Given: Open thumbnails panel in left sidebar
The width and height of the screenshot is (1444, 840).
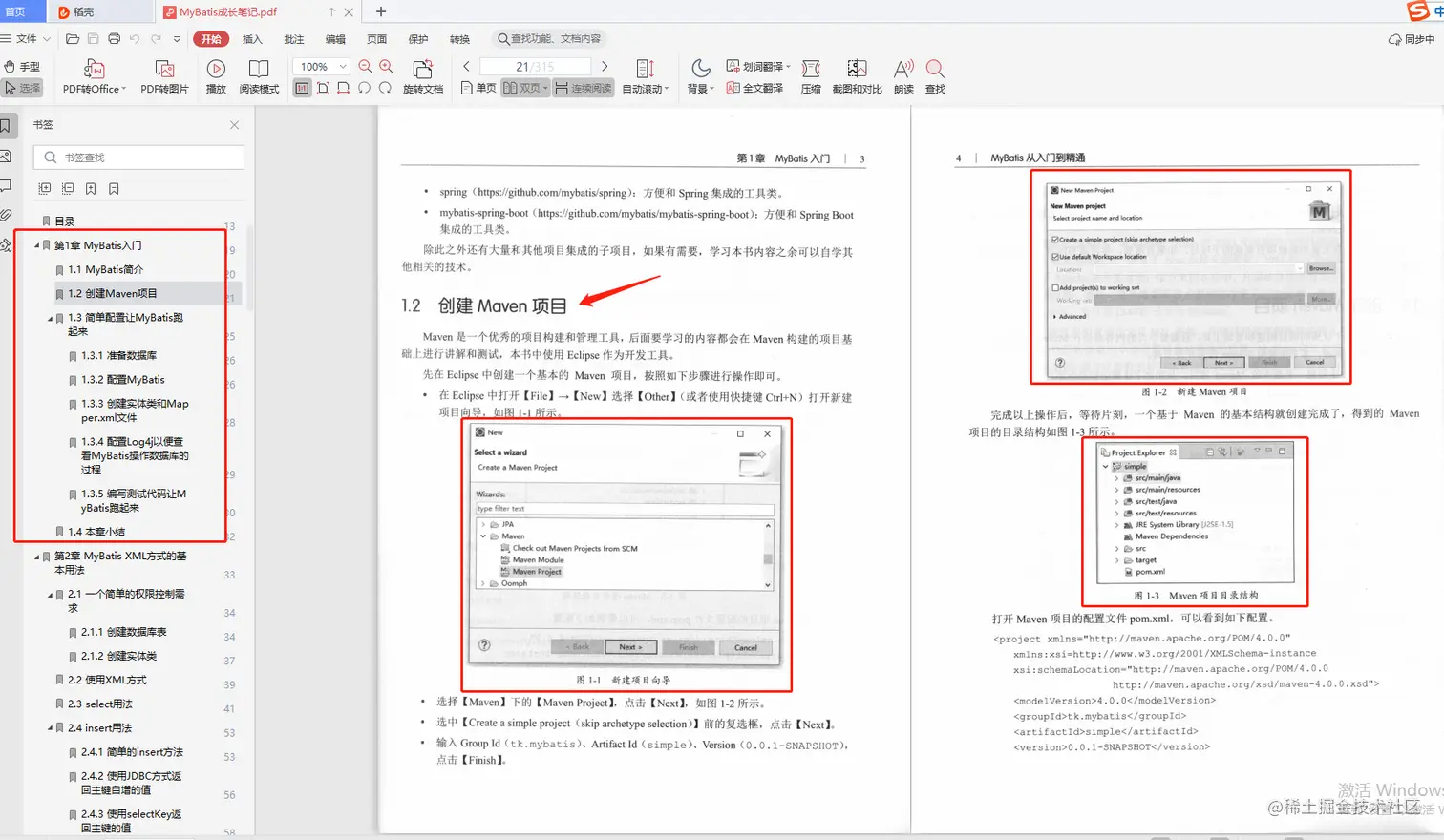Looking at the screenshot, I should pyautogui.click(x=5, y=156).
